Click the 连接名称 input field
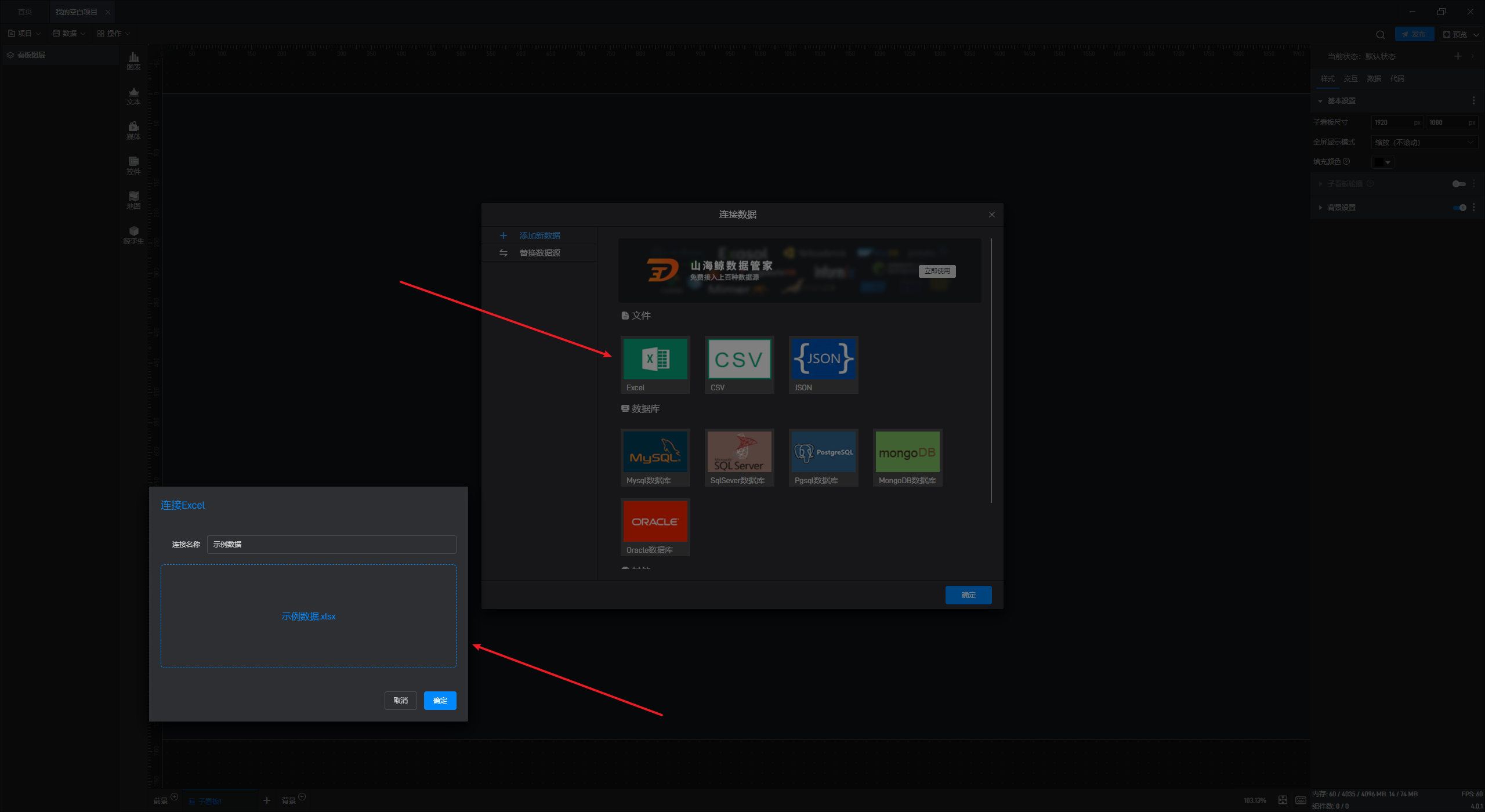 point(331,545)
